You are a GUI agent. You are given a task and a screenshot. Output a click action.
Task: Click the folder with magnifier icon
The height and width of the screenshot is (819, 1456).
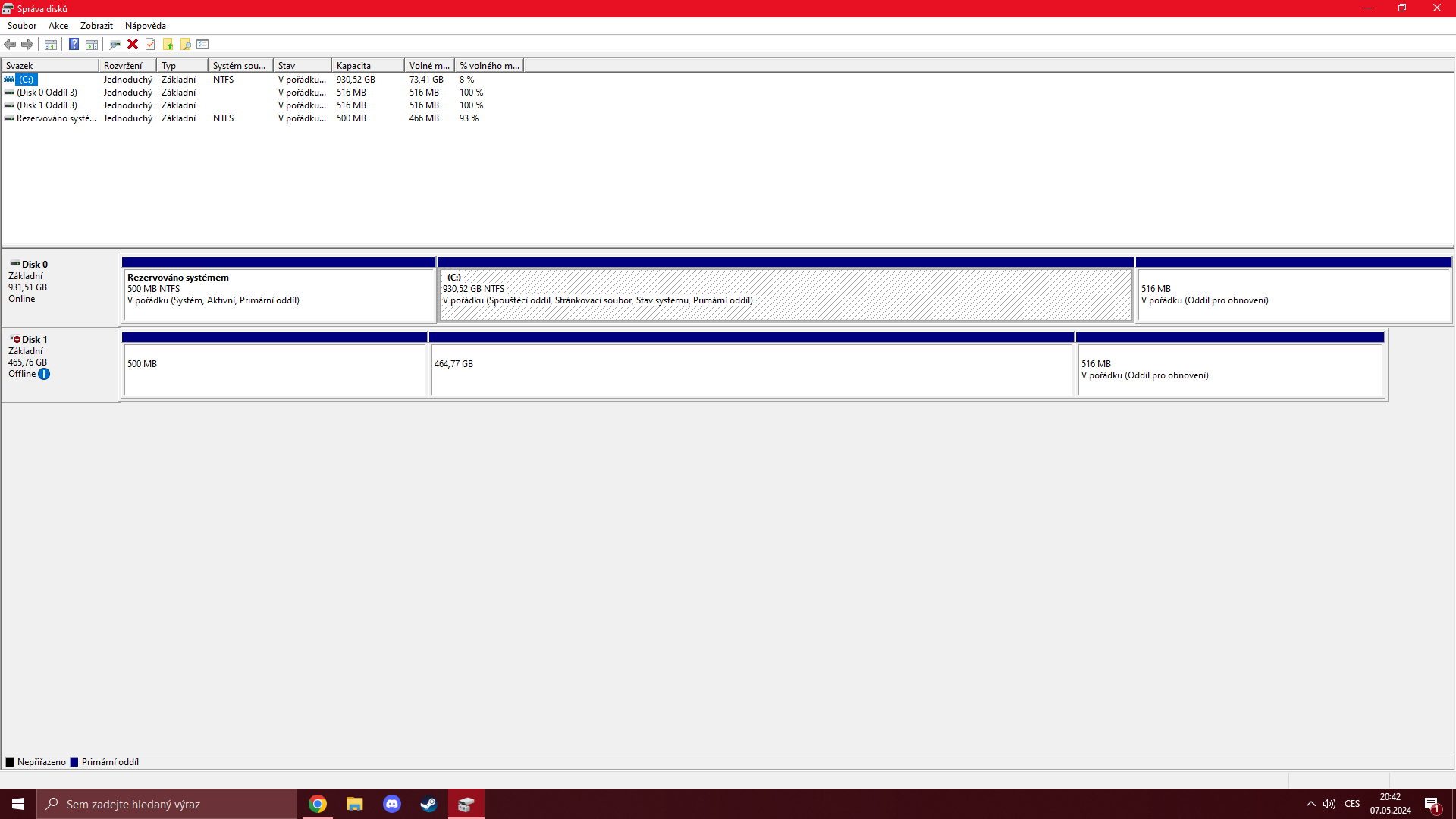185,44
